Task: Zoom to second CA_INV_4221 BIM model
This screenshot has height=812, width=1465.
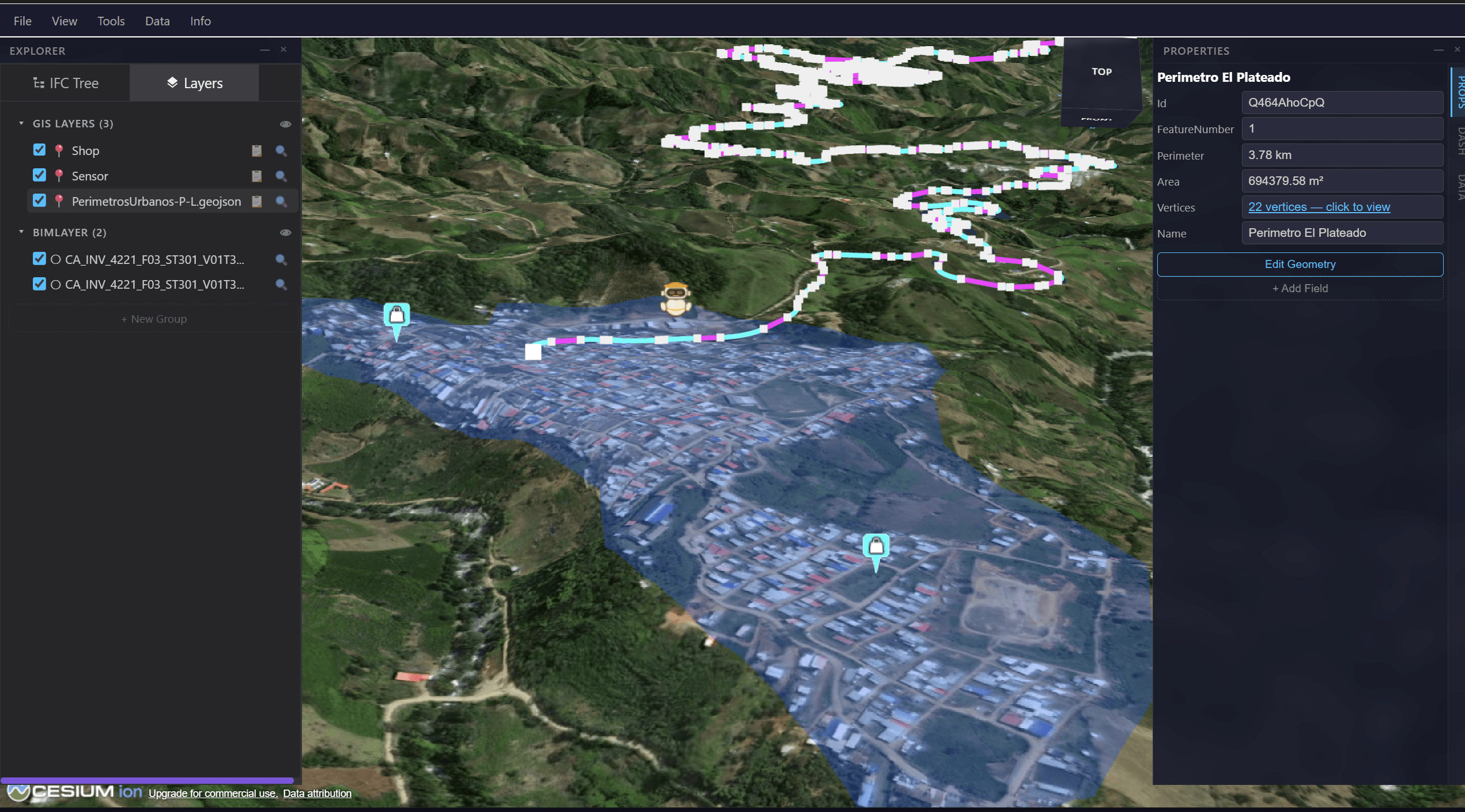Action: click(x=281, y=284)
